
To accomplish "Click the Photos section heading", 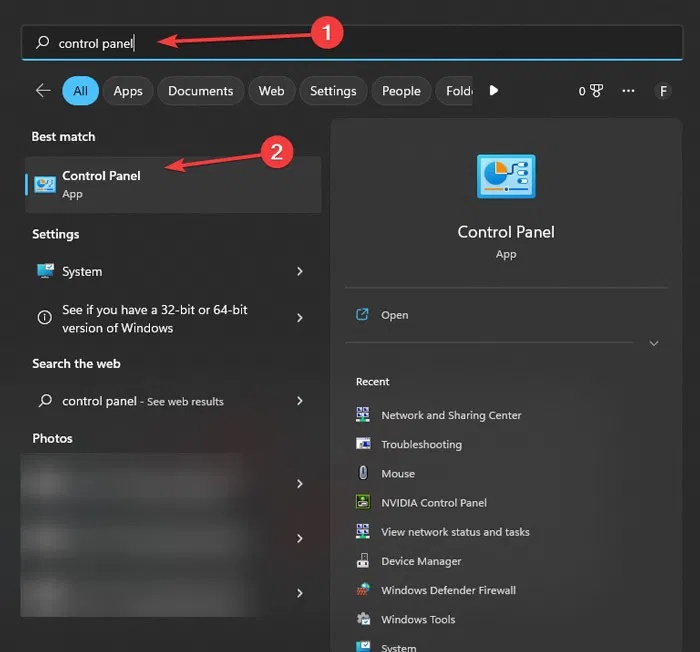I will click(52, 439).
